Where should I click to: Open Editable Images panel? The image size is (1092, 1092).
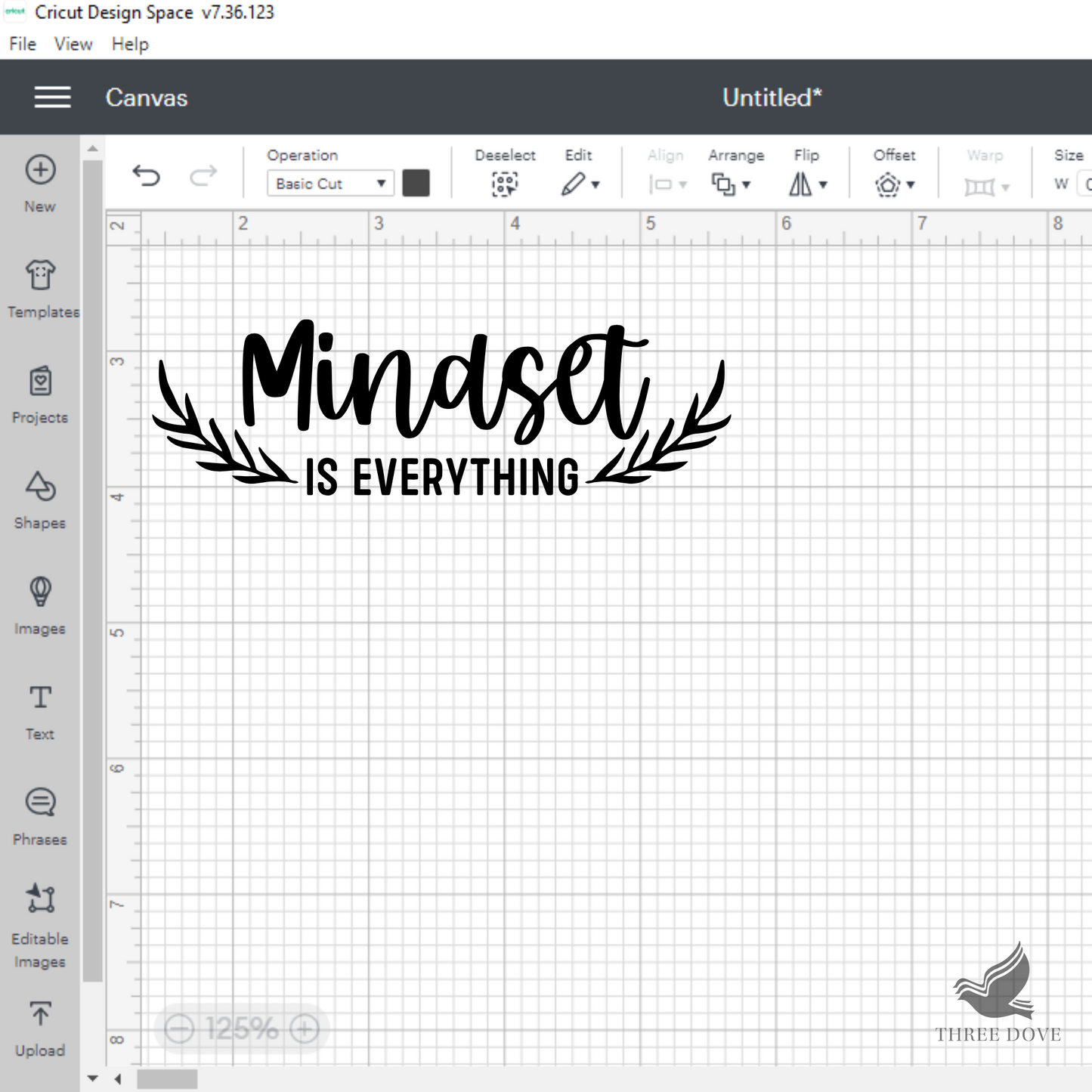[x=40, y=926]
